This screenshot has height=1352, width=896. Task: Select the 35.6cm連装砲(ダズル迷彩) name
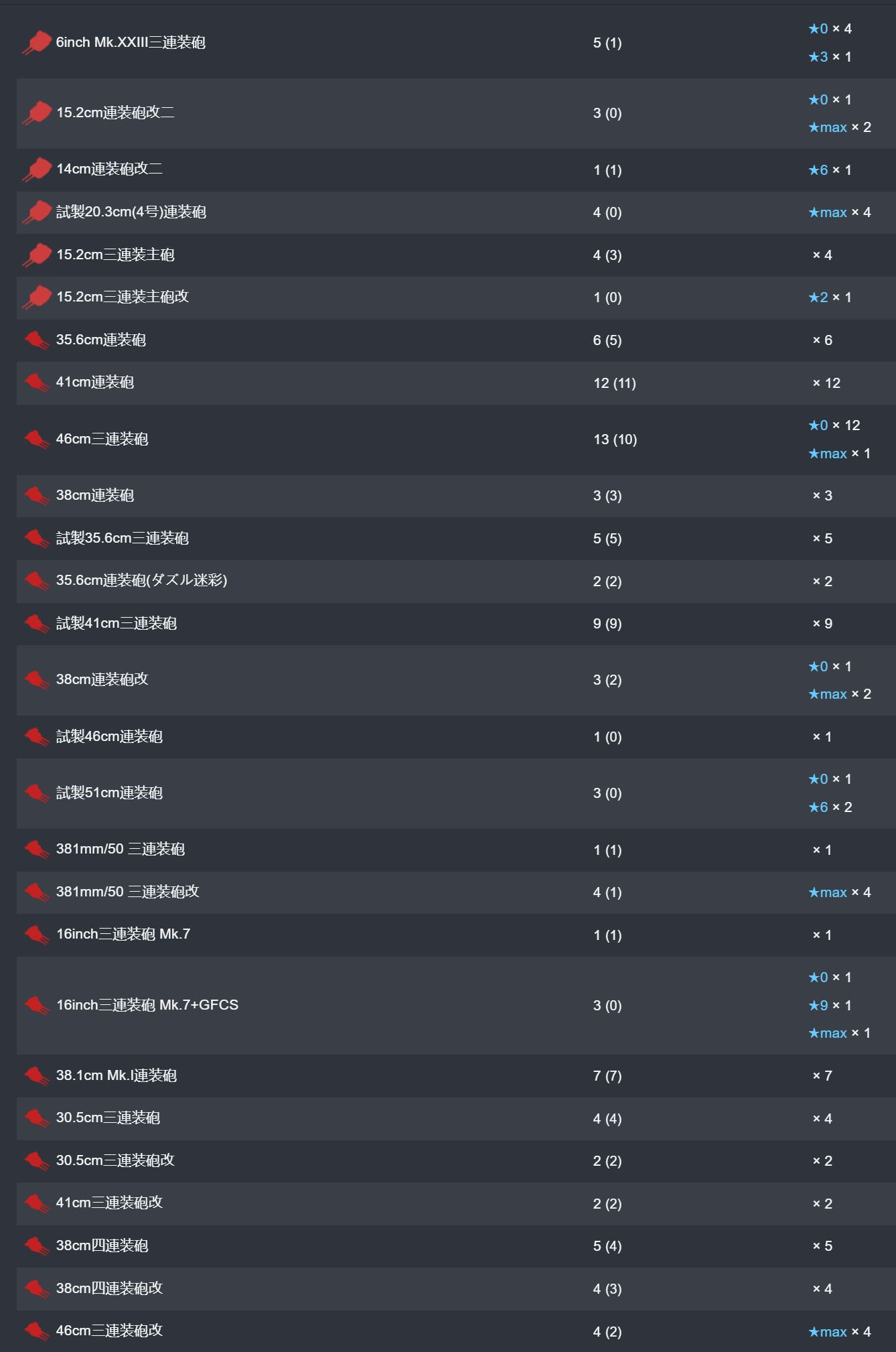pyautogui.click(x=142, y=580)
